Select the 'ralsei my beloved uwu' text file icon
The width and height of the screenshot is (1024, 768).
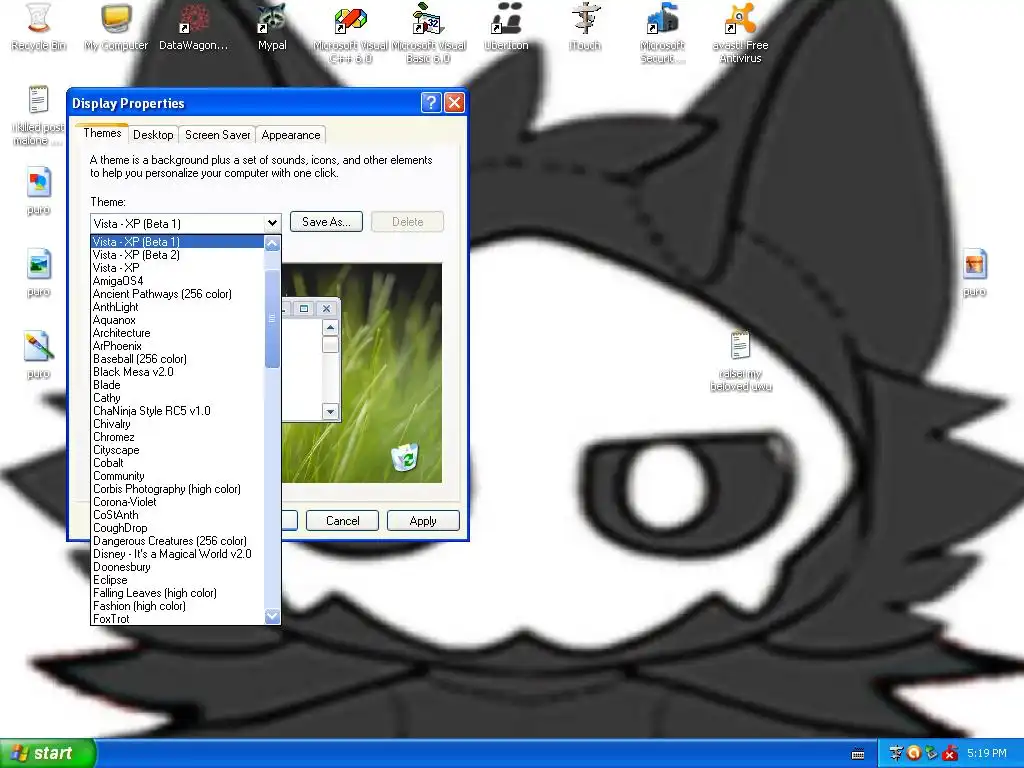click(x=740, y=345)
